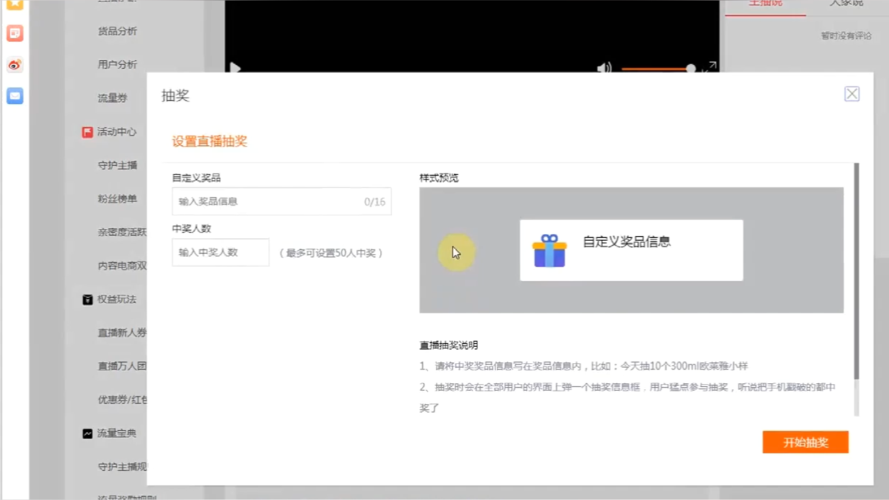This screenshot has width=889, height=500.
Task: Open 亲密度活跃 sidebar item
Action: tap(122, 232)
